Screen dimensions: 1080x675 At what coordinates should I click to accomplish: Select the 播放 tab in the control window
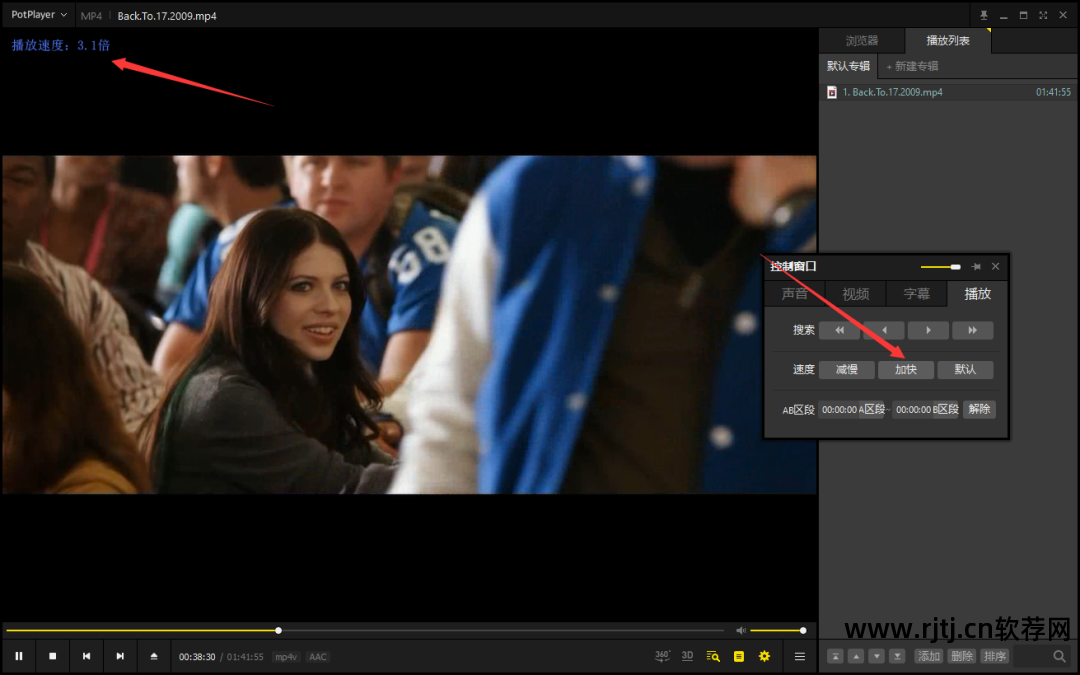977,294
